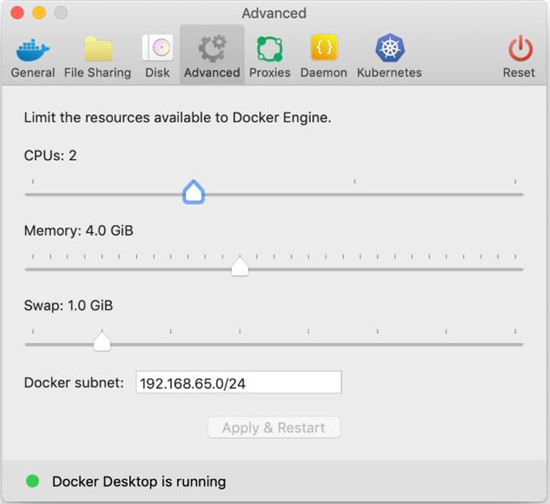This screenshot has width=550, height=504.
Task: Click 'Docker Desktop is running' status text
Action: (x=139, y=482)
